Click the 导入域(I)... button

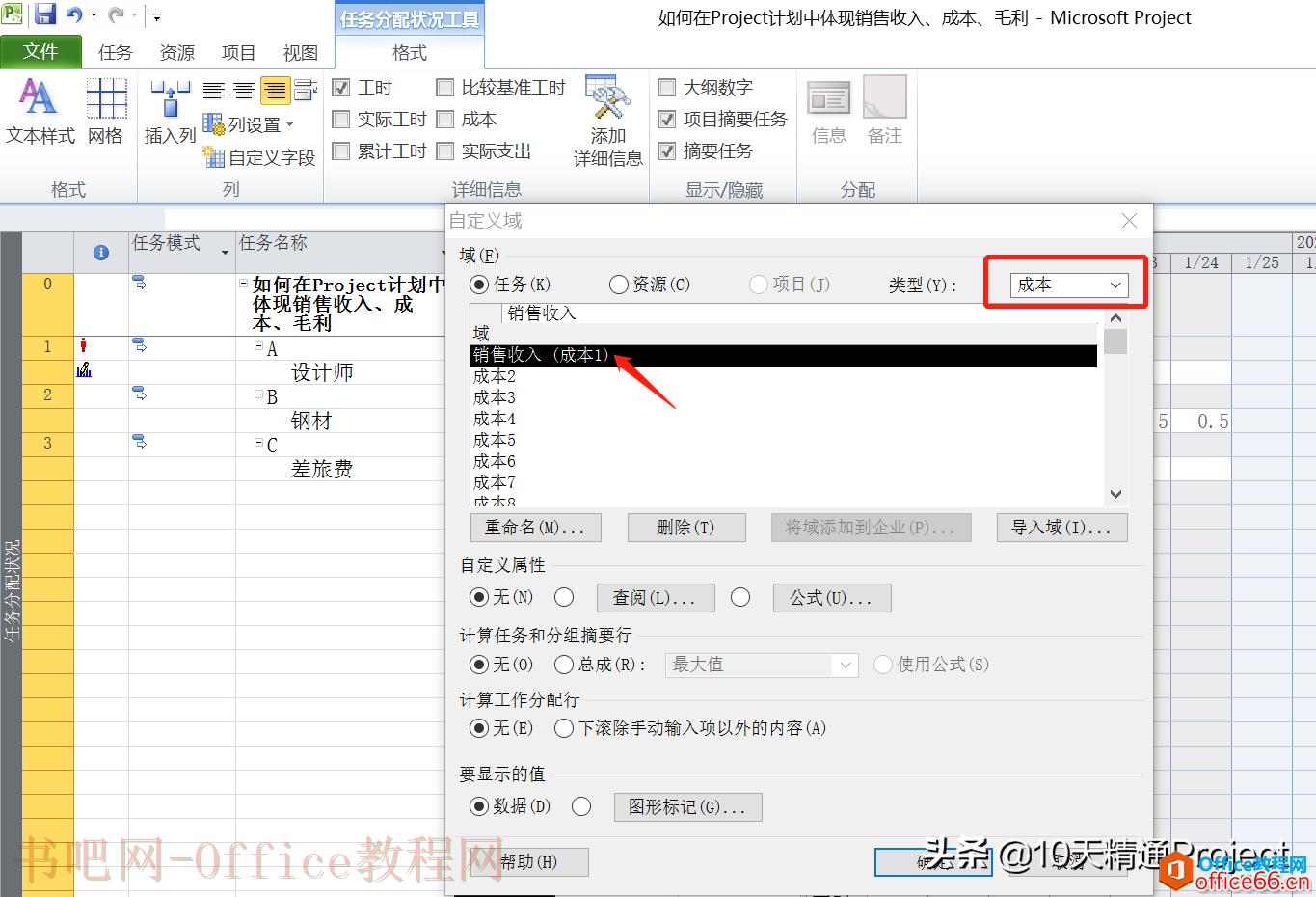[x=1061, y=528]
